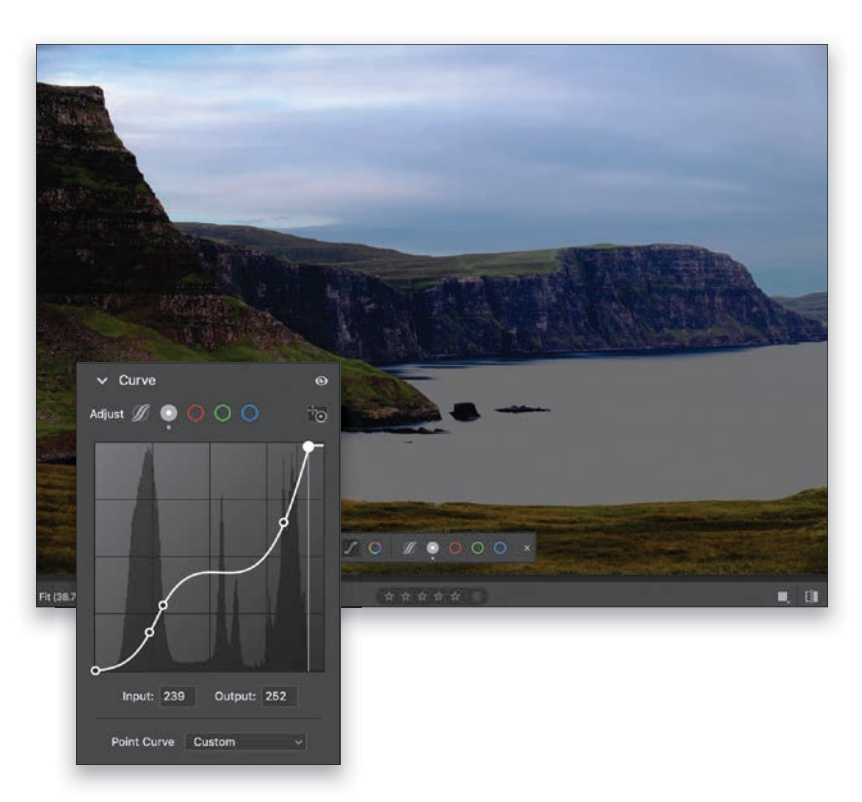Set rating to five stars
This screenshot has height=802, width=862.
(456, 596)
